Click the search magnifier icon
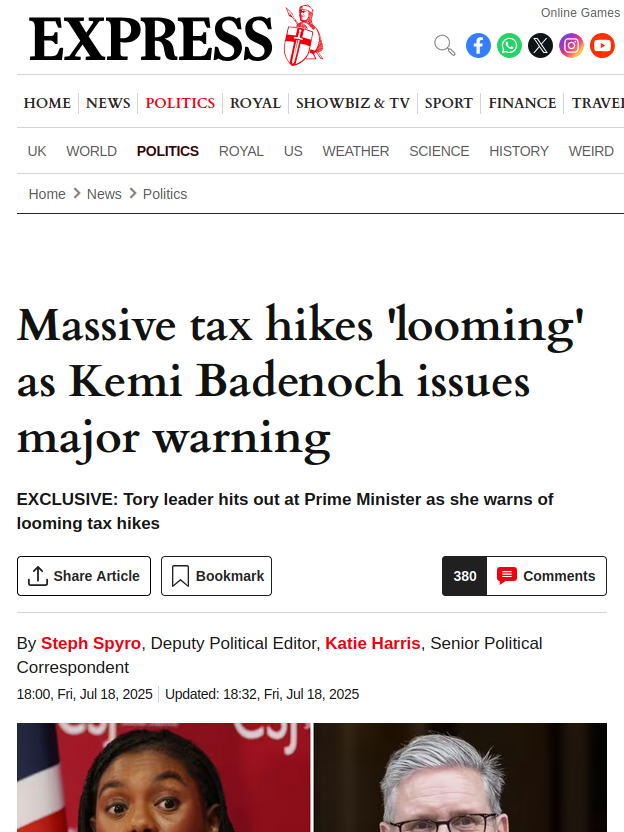This screenshot has height=832, width=624. click(444, 45)
